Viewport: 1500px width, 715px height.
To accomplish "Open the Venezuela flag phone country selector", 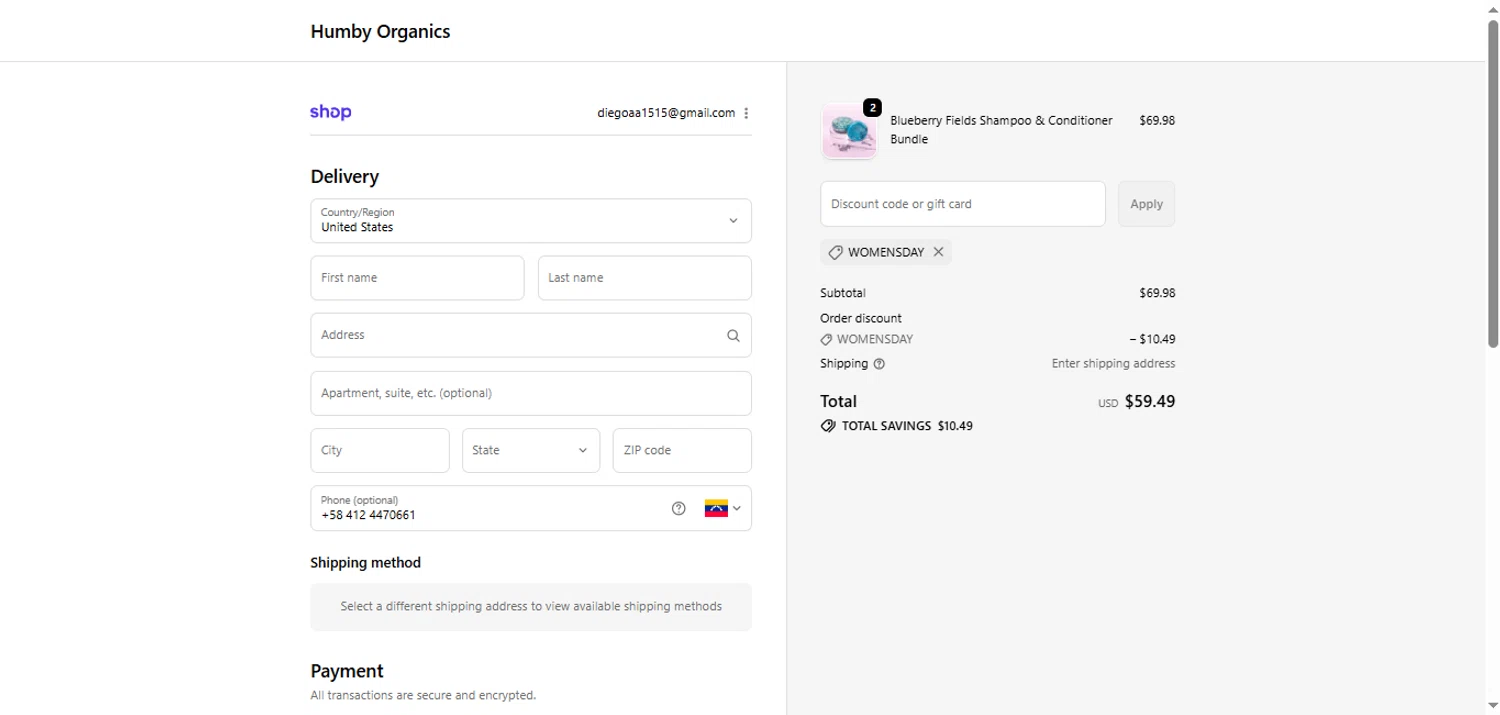I will [x=723, y=508].
